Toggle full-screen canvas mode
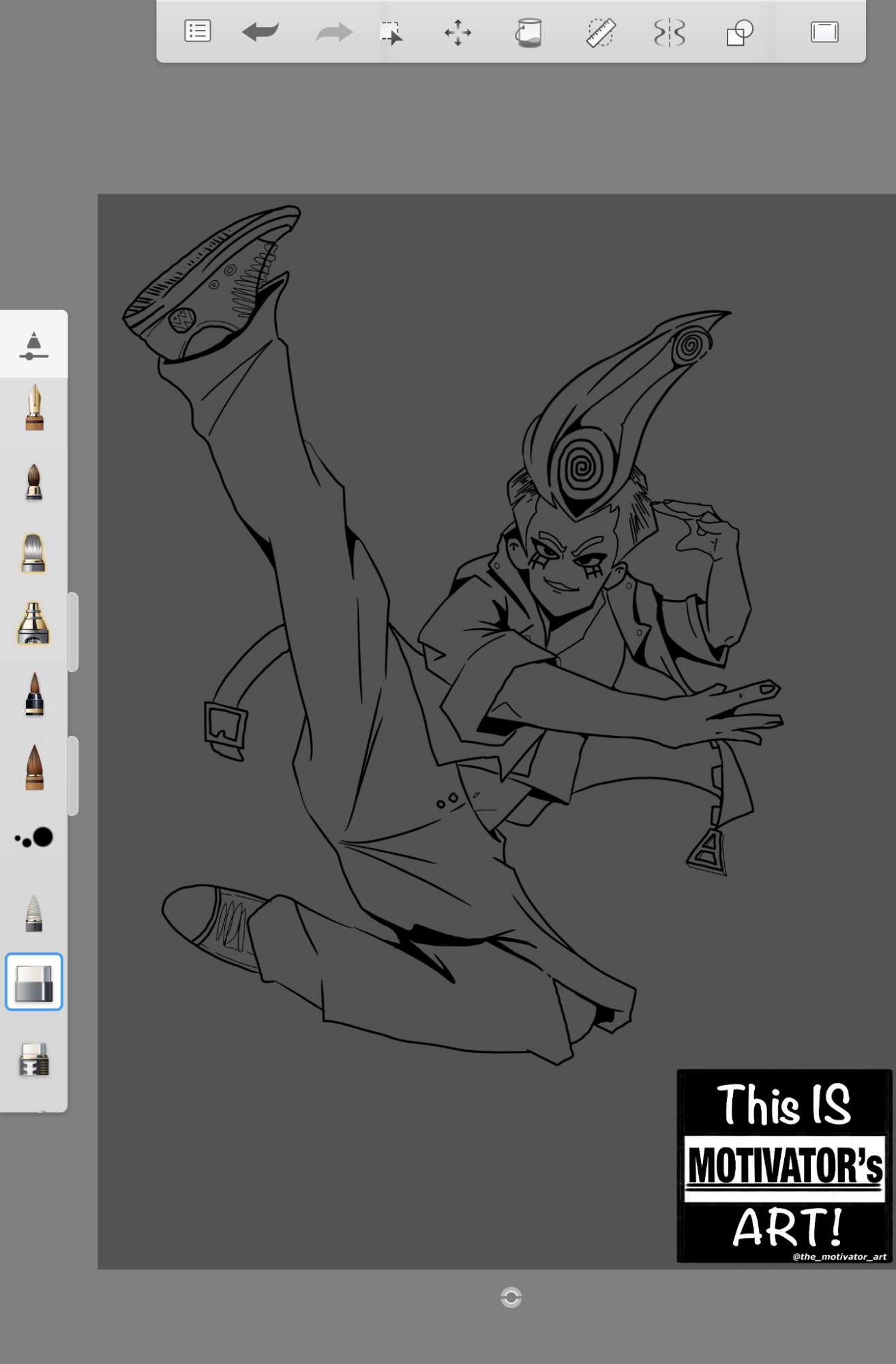The width and height of the screenshot is (896, 1364). [x=824, y=32]
